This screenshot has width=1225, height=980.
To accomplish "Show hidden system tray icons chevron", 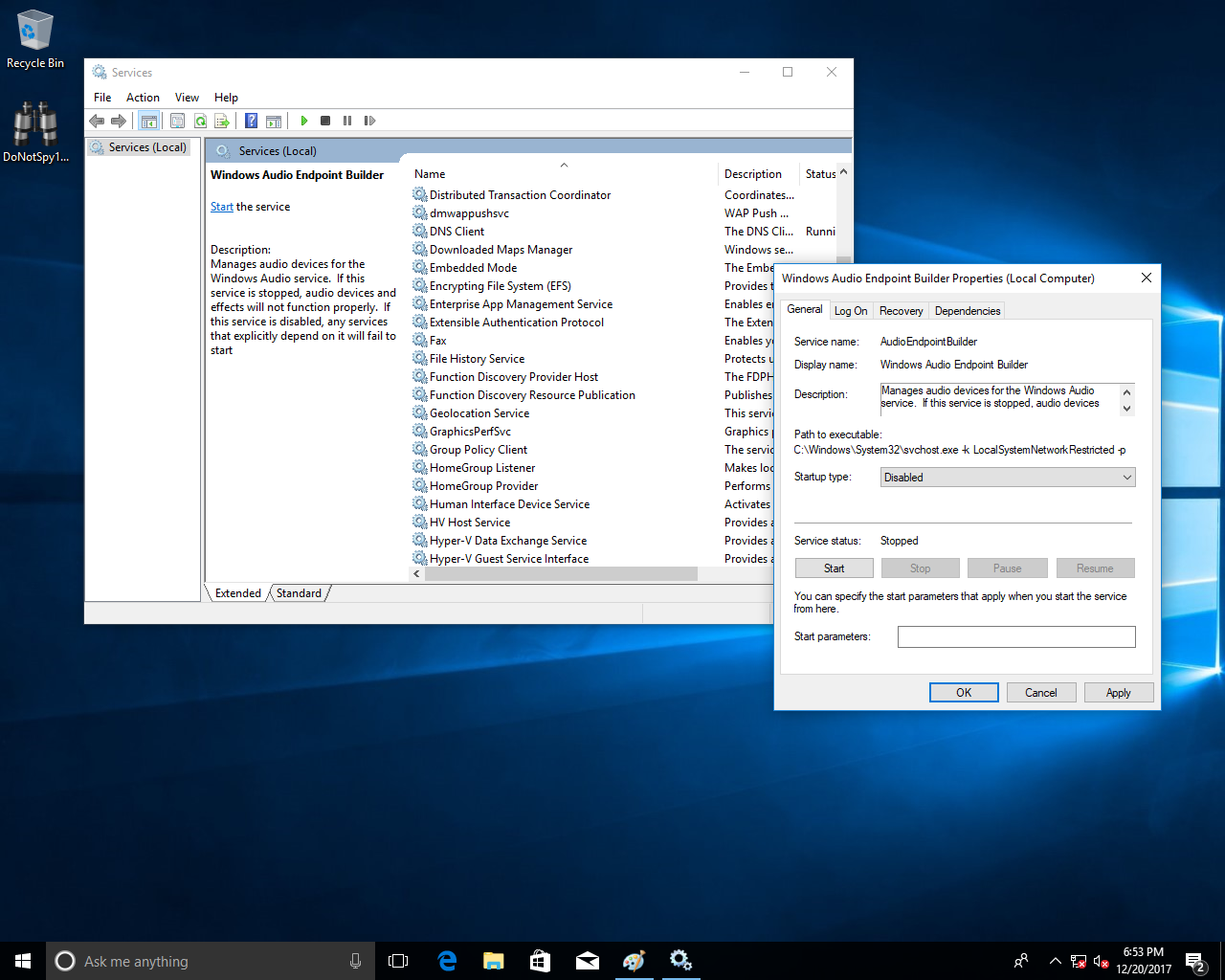I will click(x=1055, y=961).
